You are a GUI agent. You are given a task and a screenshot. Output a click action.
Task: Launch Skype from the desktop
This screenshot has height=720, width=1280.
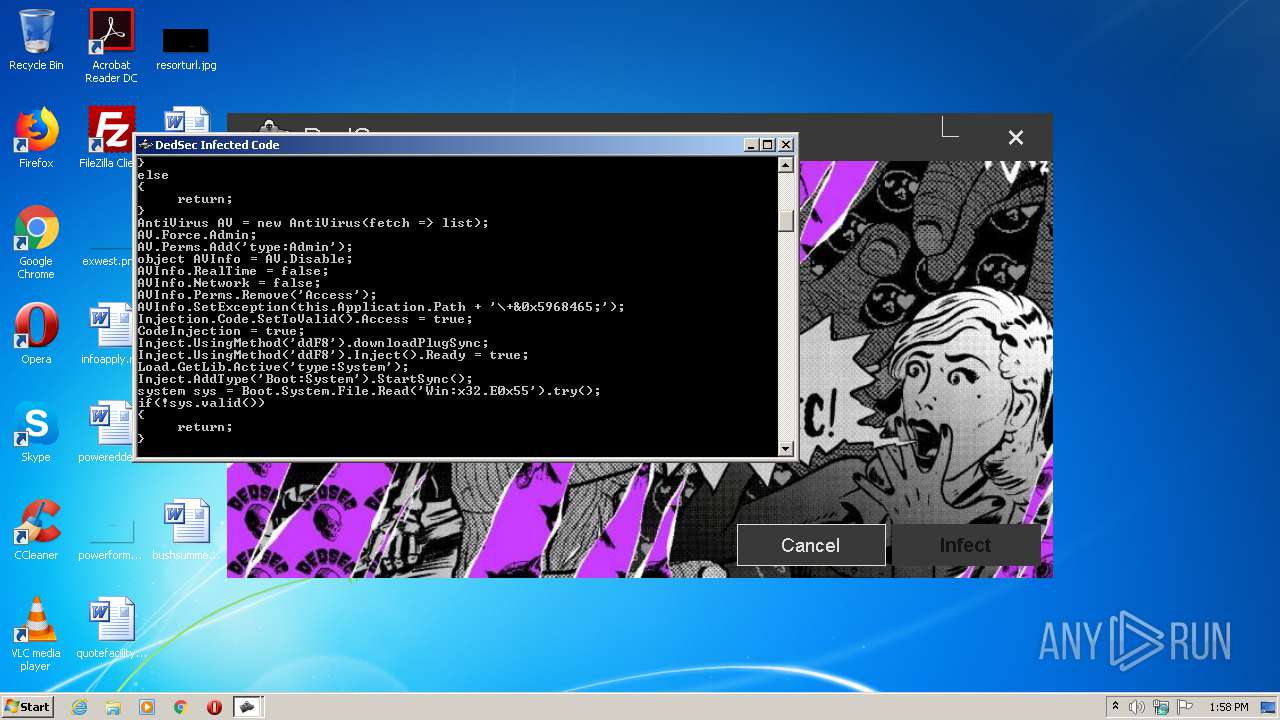(x=36, y=432)
